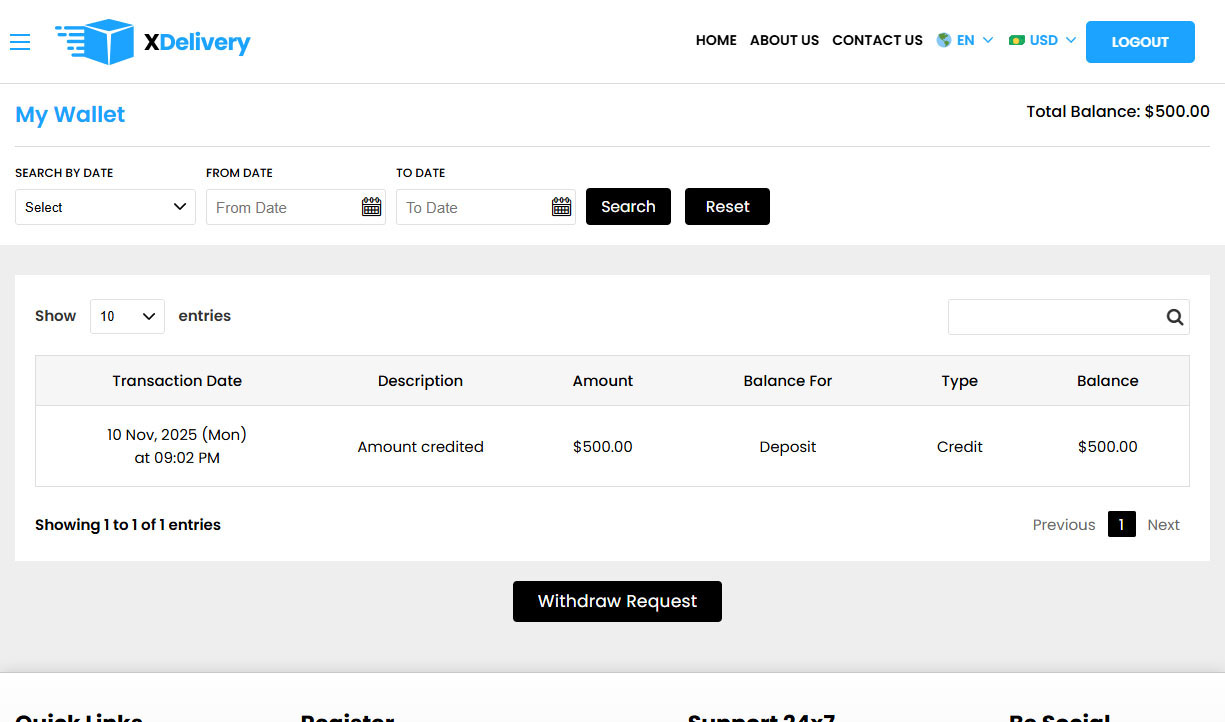Click the "Deposit" cell
This screenshot has width=1225, height=722.
coord(788,447)
